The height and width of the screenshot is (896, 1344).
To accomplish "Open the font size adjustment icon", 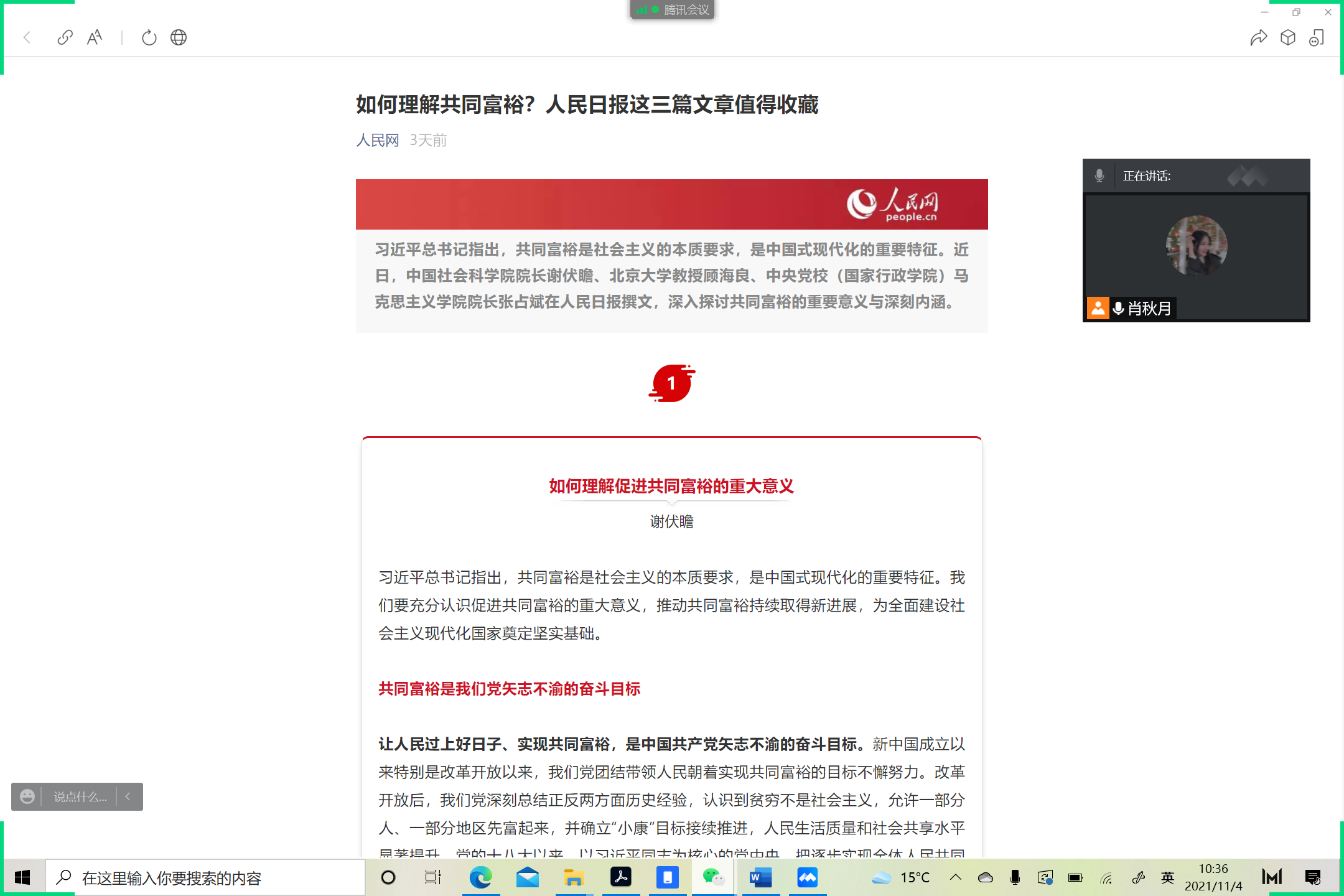I will click(x=95, y=37).
